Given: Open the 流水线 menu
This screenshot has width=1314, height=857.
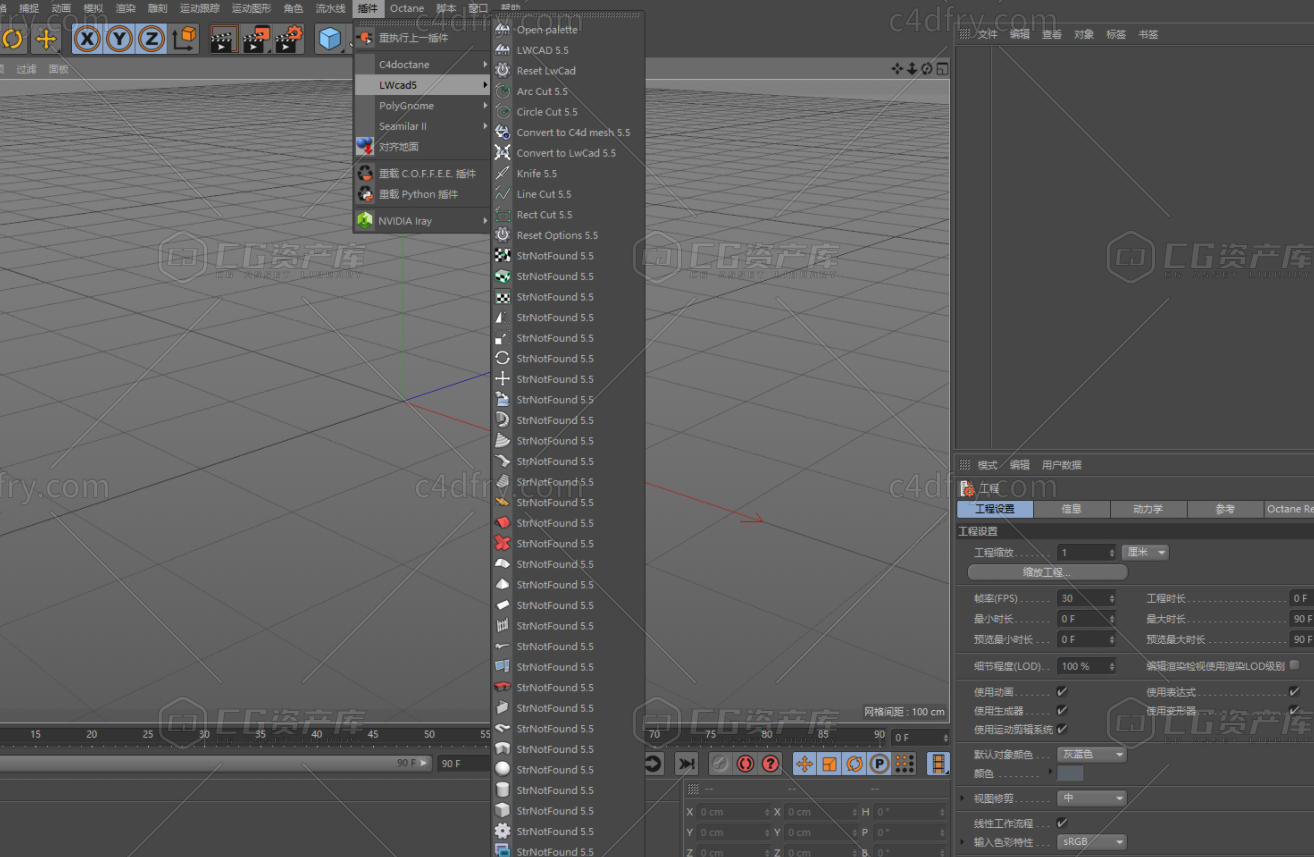Looking at the screenshot, I should tap(331, 8).
